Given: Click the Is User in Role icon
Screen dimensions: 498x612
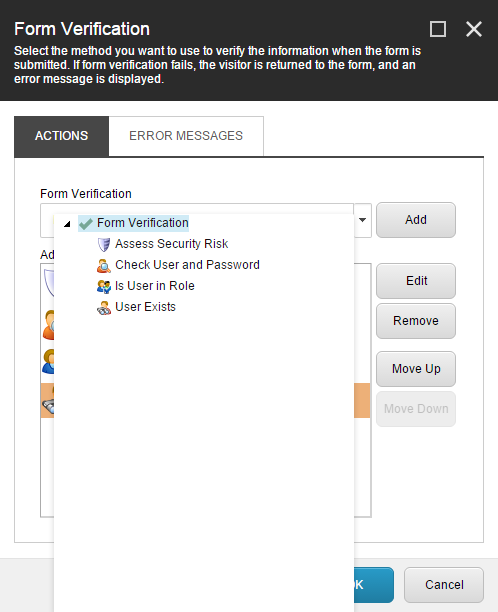Looking at the screenshot, I should click(x=104, y=286).
